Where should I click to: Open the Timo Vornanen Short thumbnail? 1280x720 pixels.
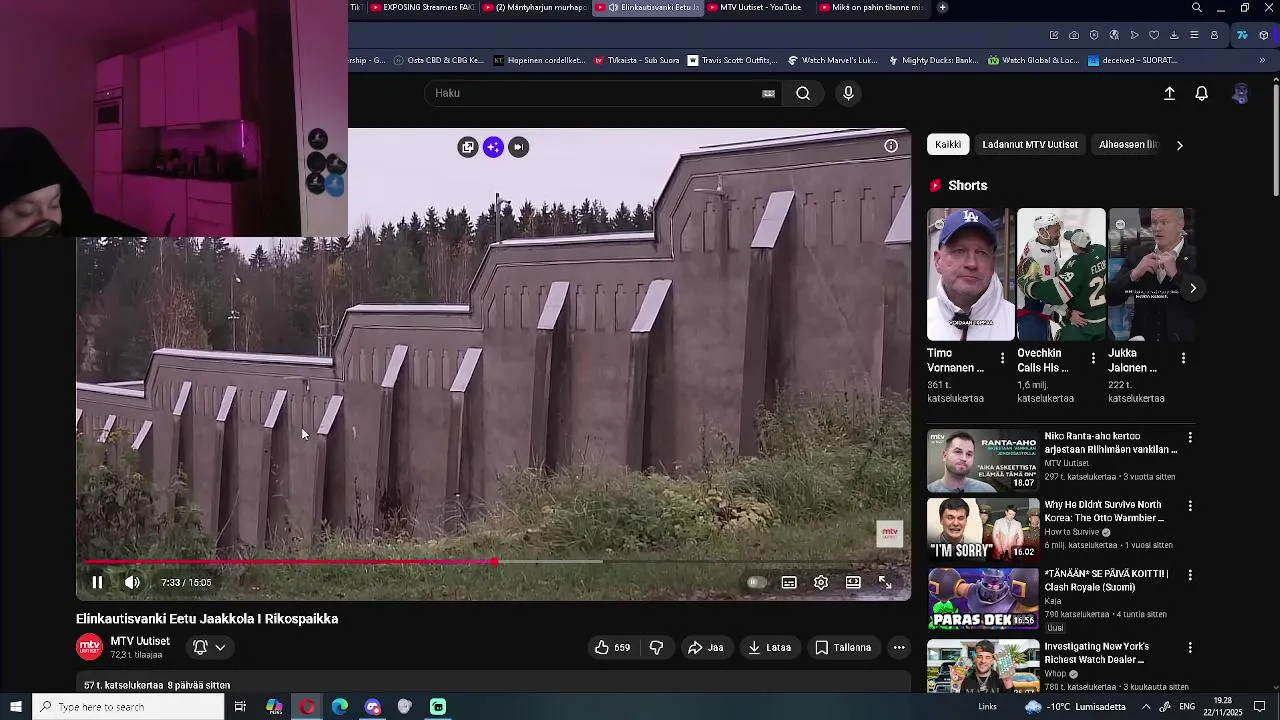click(970, 275)
